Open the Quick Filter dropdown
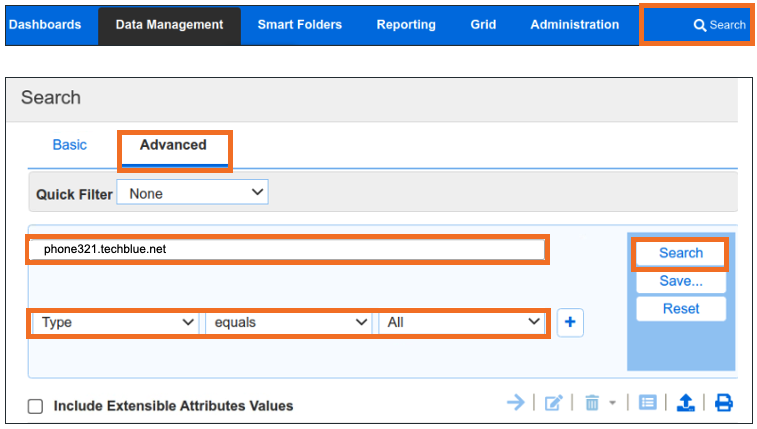This screenshot has height=429, width=757. [192, 193]
